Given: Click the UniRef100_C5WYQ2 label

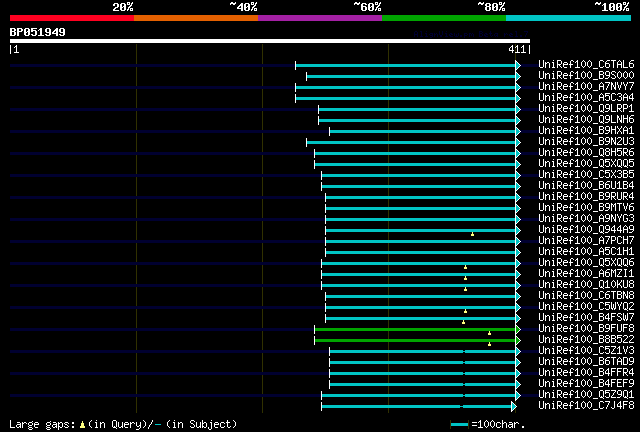Looking at the screenshot, I should click(x=586, y=307).
